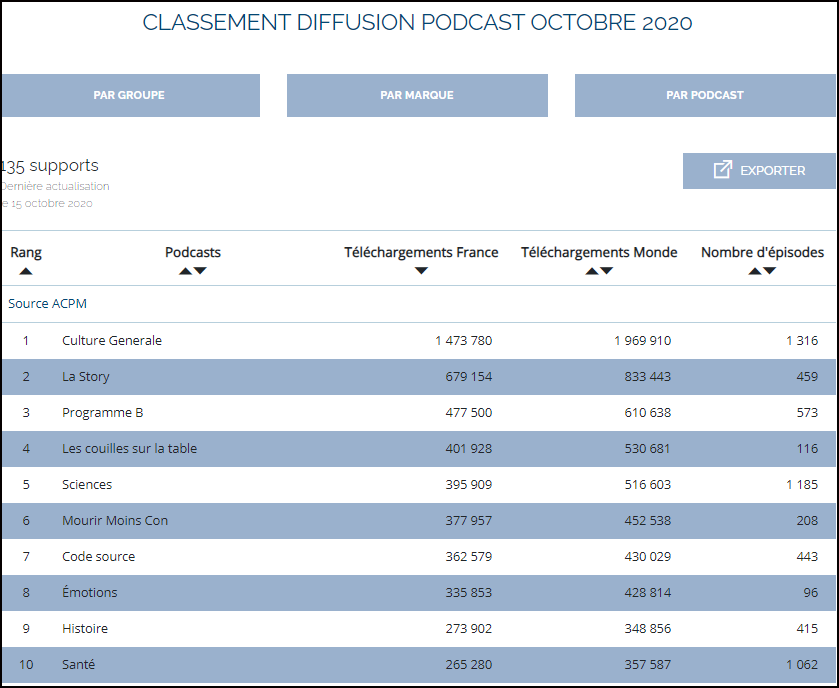Click the ascending sort arrow under Rang
Screen dimensions: 839x688
pos(25,271)
